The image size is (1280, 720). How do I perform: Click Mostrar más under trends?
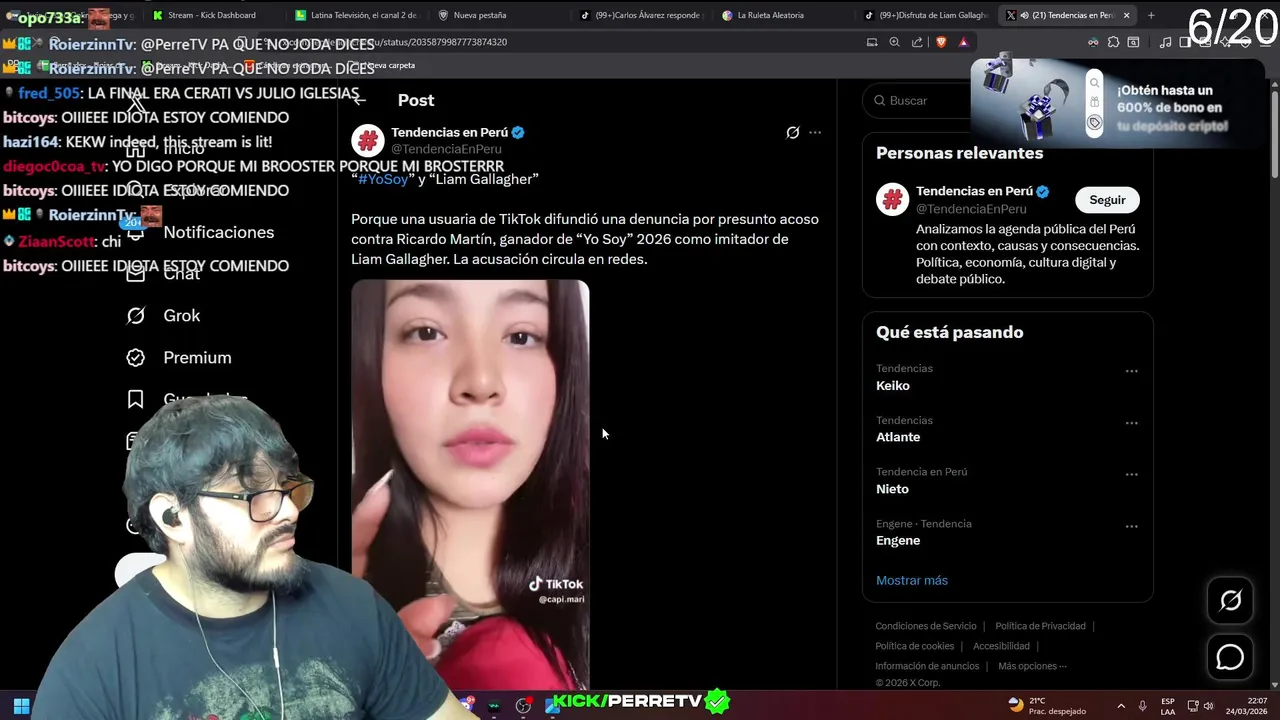coord(912,580)
